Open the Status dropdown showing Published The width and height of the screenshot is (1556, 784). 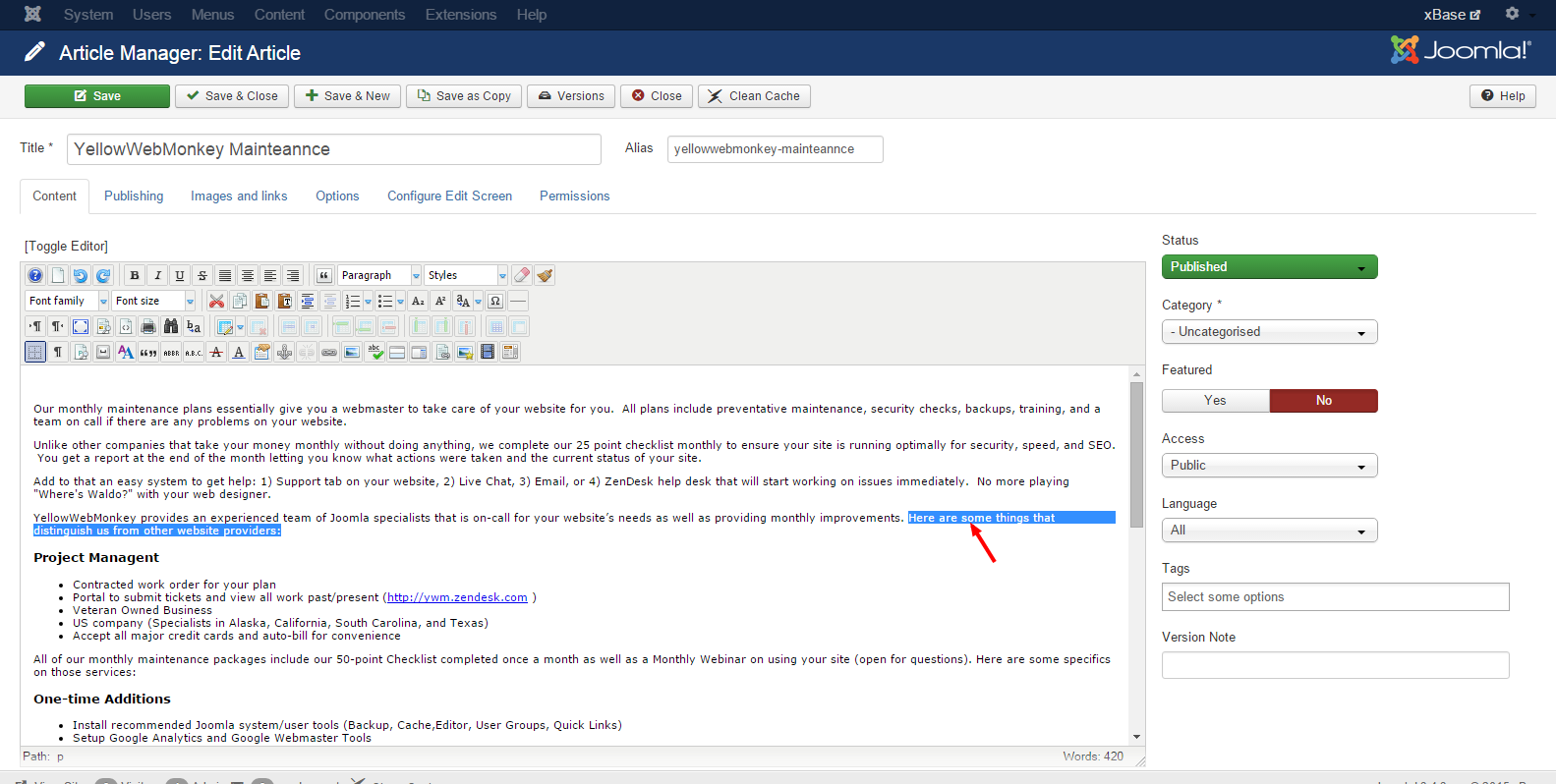click(x=1270, y=267)
